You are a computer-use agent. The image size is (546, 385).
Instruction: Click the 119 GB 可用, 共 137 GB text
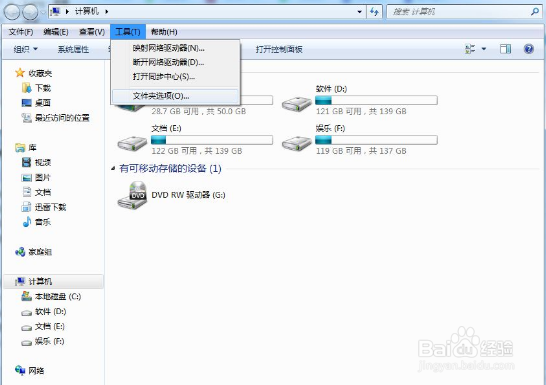tap(361, 151)
